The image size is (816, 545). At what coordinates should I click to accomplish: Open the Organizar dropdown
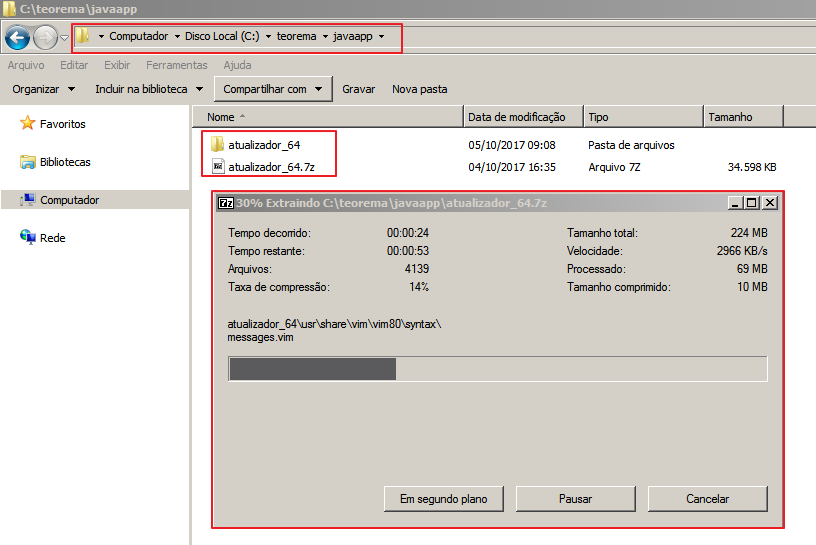pos(44,89)
